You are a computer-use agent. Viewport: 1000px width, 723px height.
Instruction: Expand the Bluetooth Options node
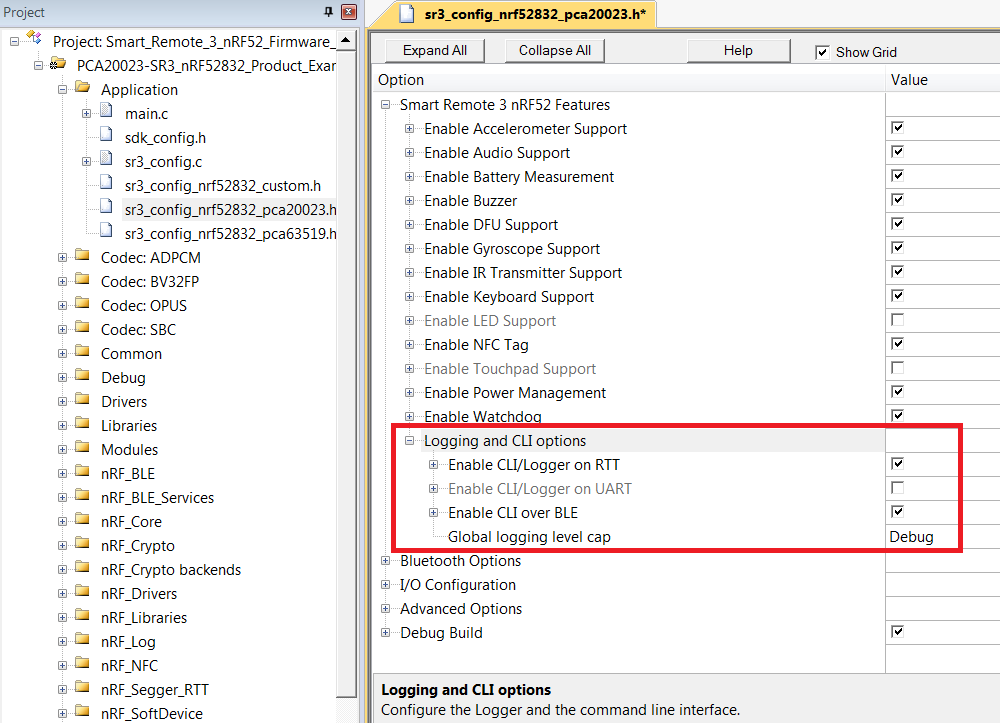click(x=385, y=560)
